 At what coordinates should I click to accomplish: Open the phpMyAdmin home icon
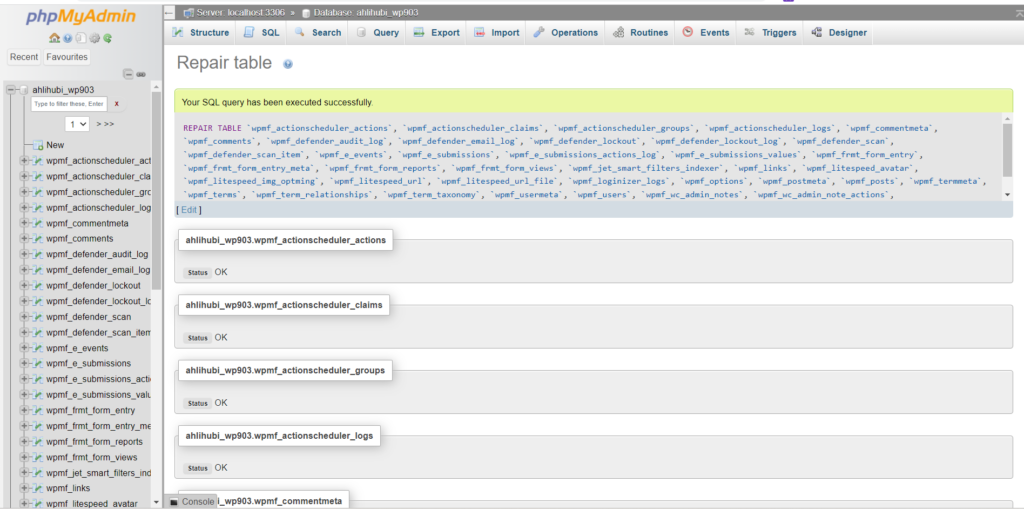54,38
